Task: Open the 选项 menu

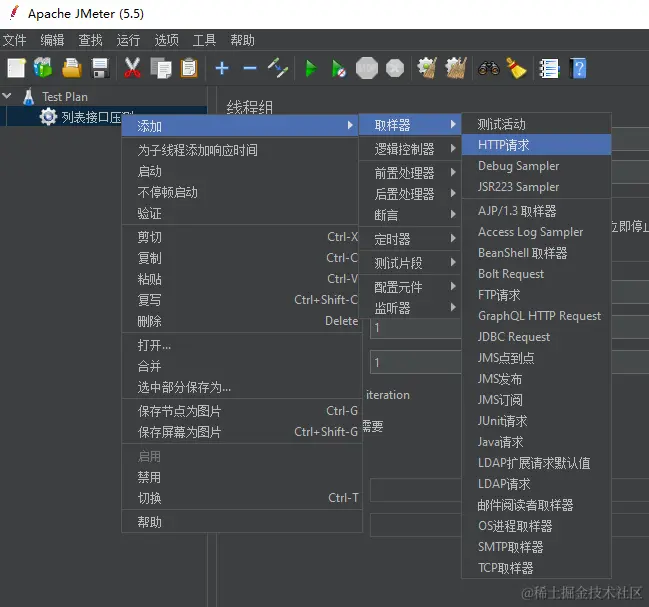Action: coord(166,40)
